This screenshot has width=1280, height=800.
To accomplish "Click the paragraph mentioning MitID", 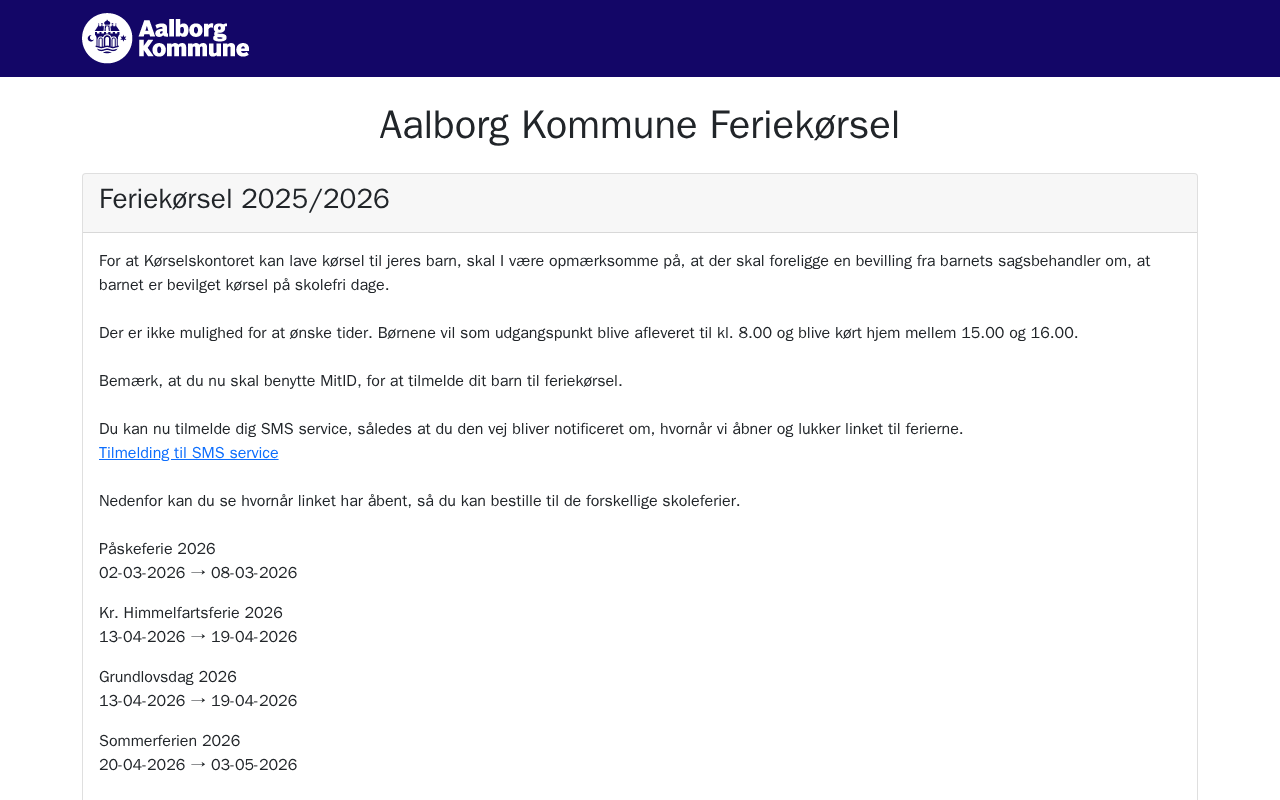I will (x=360, y=381).
